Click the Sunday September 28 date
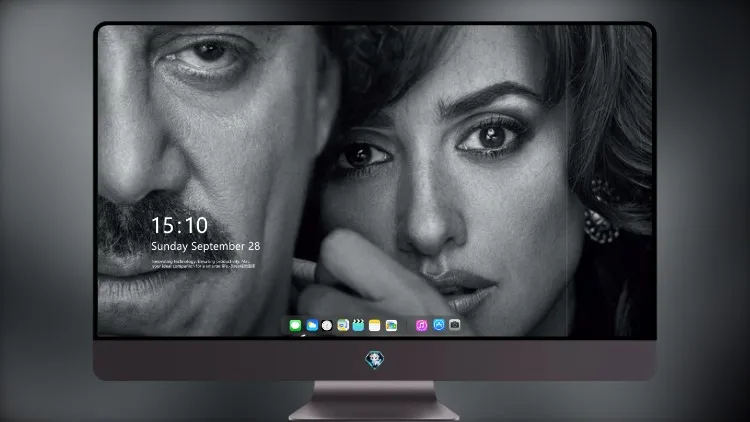 206,246
